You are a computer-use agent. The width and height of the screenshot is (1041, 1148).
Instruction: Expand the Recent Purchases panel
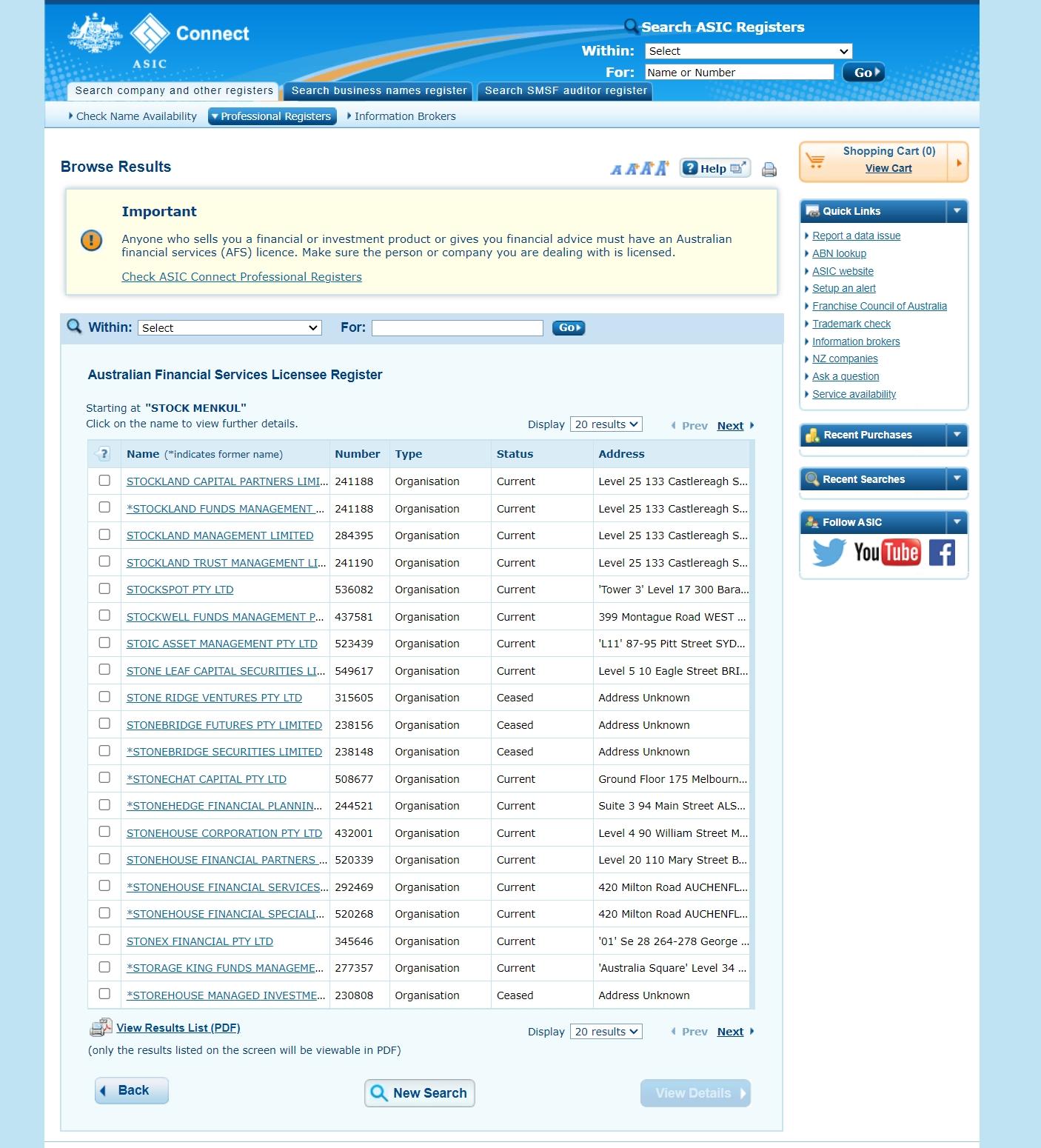(957, 435)
